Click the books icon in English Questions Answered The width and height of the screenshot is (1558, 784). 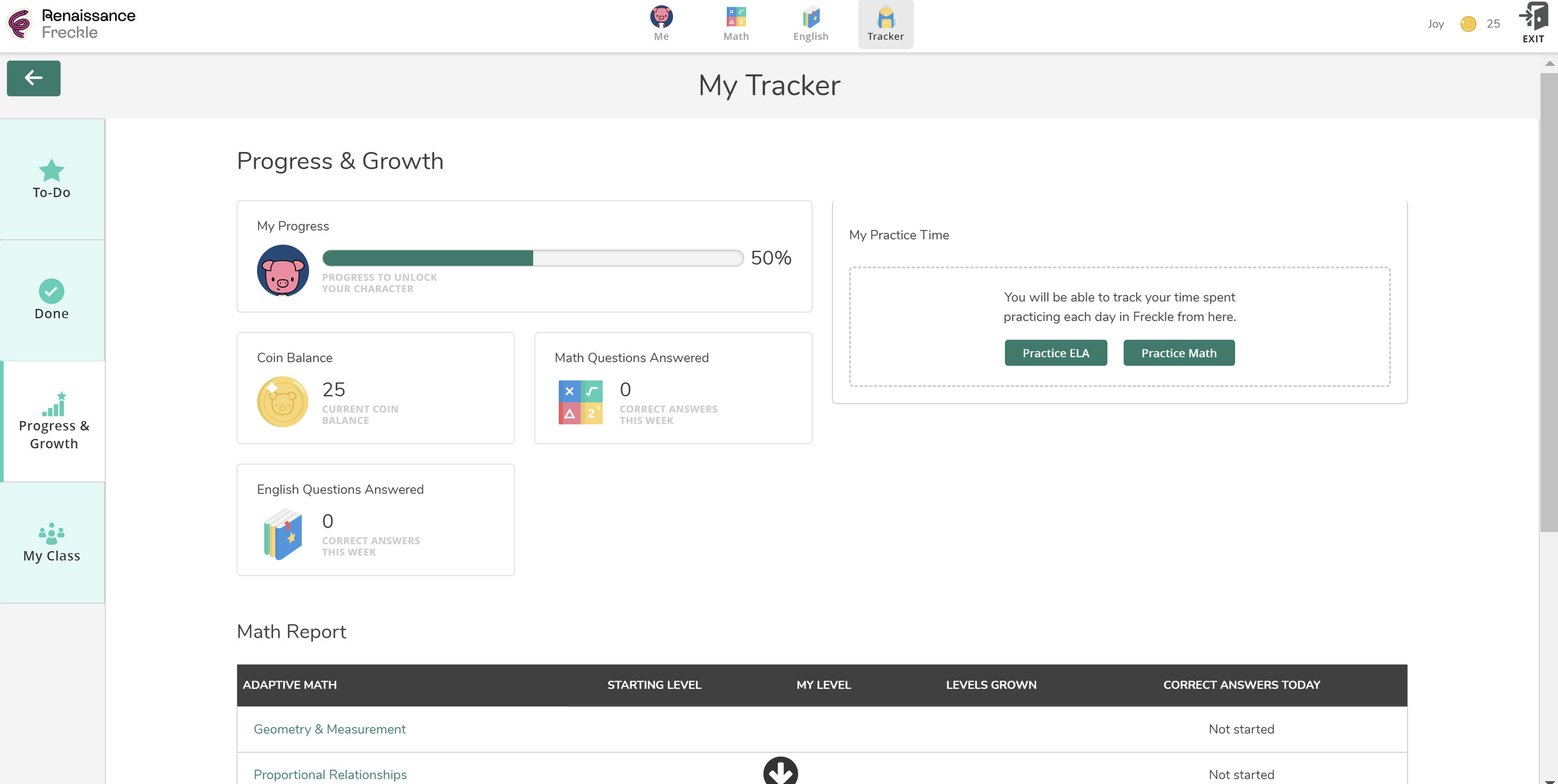pos(282,534)
